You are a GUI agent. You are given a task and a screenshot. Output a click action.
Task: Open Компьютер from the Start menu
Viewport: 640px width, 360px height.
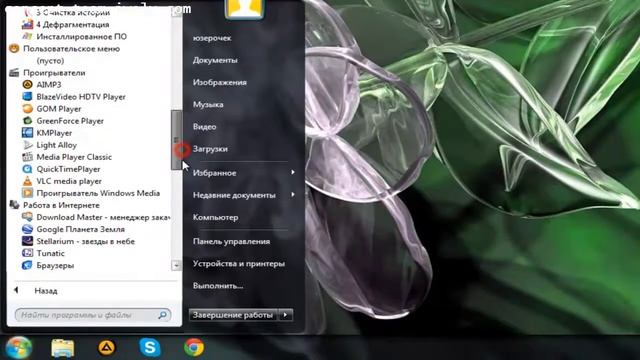coord(216,217)
